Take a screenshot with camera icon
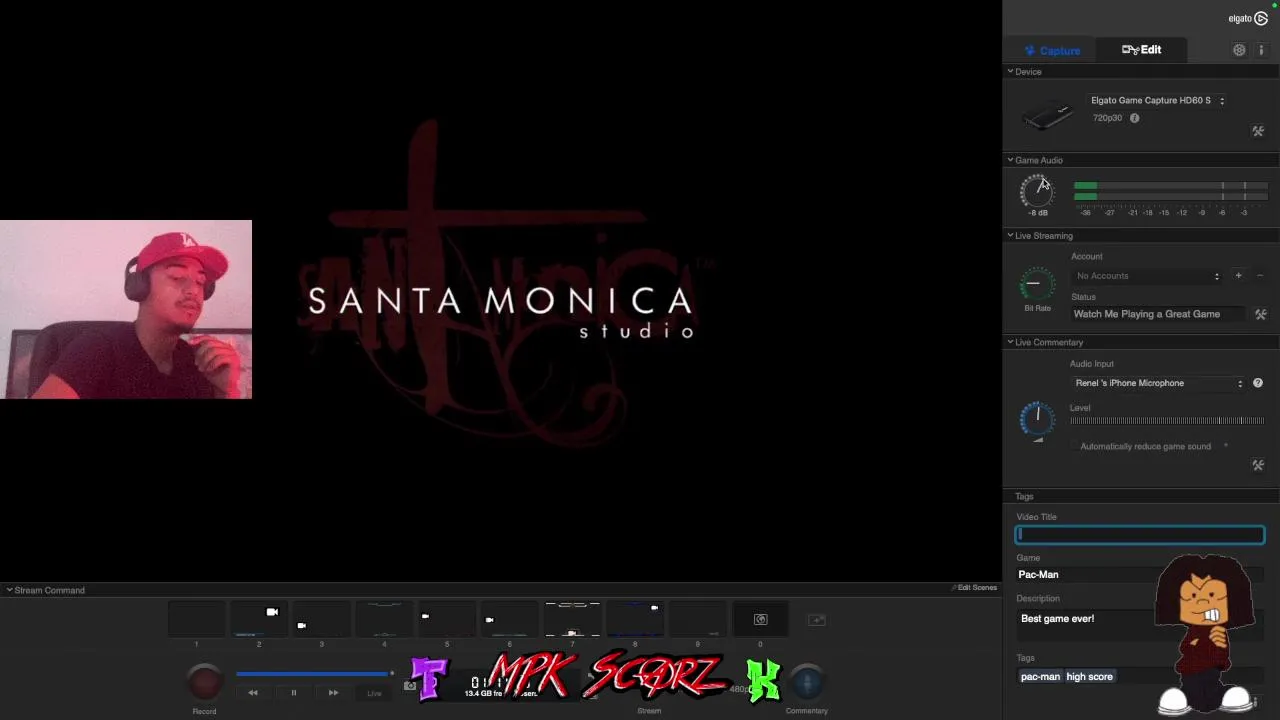This screenshot has width=1280, height=720. point(410,686)
